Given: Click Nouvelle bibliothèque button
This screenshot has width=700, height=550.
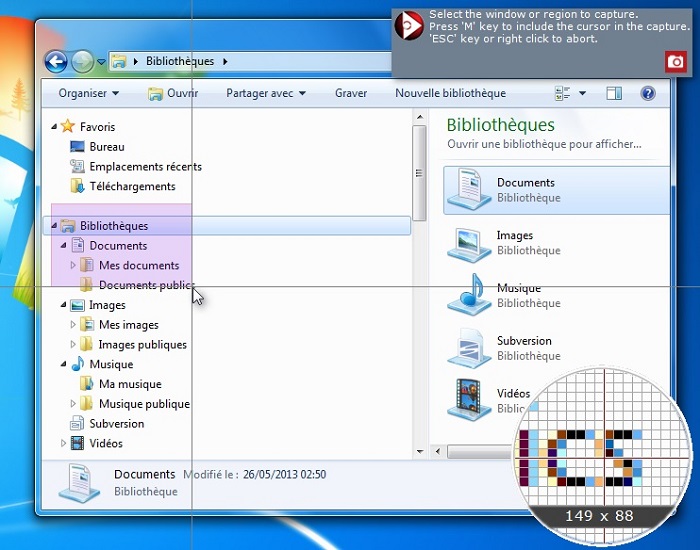Looking at the screenshot, I should 450,94.
